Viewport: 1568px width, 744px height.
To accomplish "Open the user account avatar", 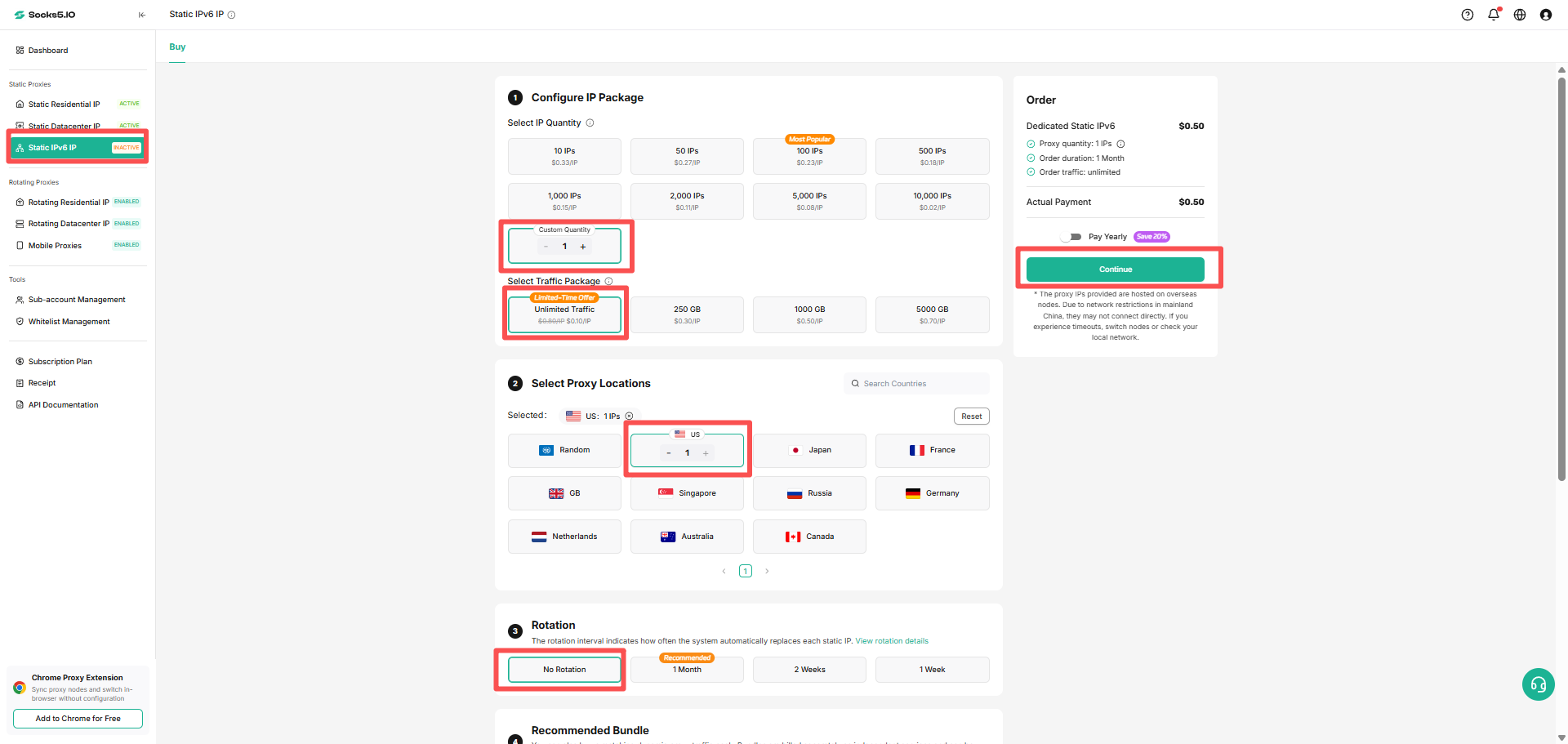I will pyautogui.click(x=1546, y=15).
